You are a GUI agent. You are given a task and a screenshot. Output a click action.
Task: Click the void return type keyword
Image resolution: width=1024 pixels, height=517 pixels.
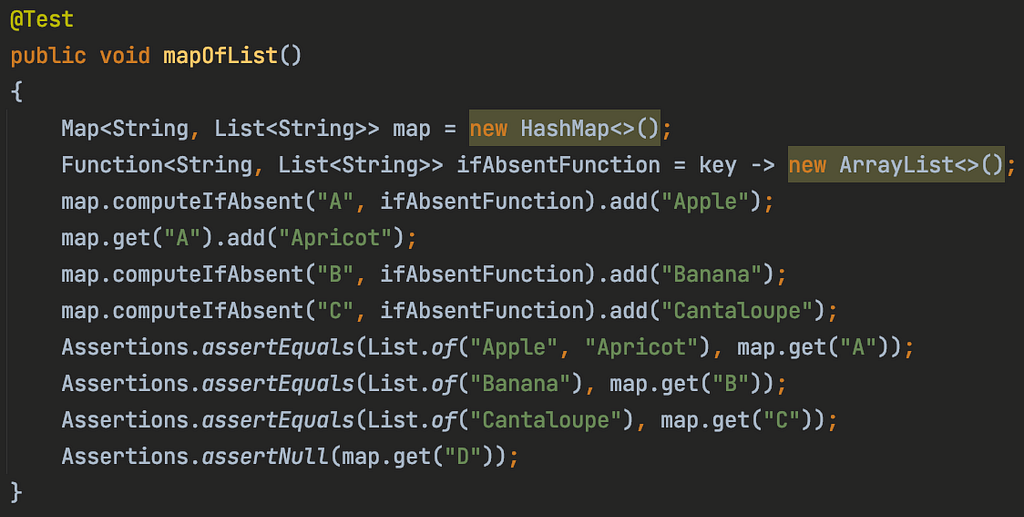click(125, 56)
